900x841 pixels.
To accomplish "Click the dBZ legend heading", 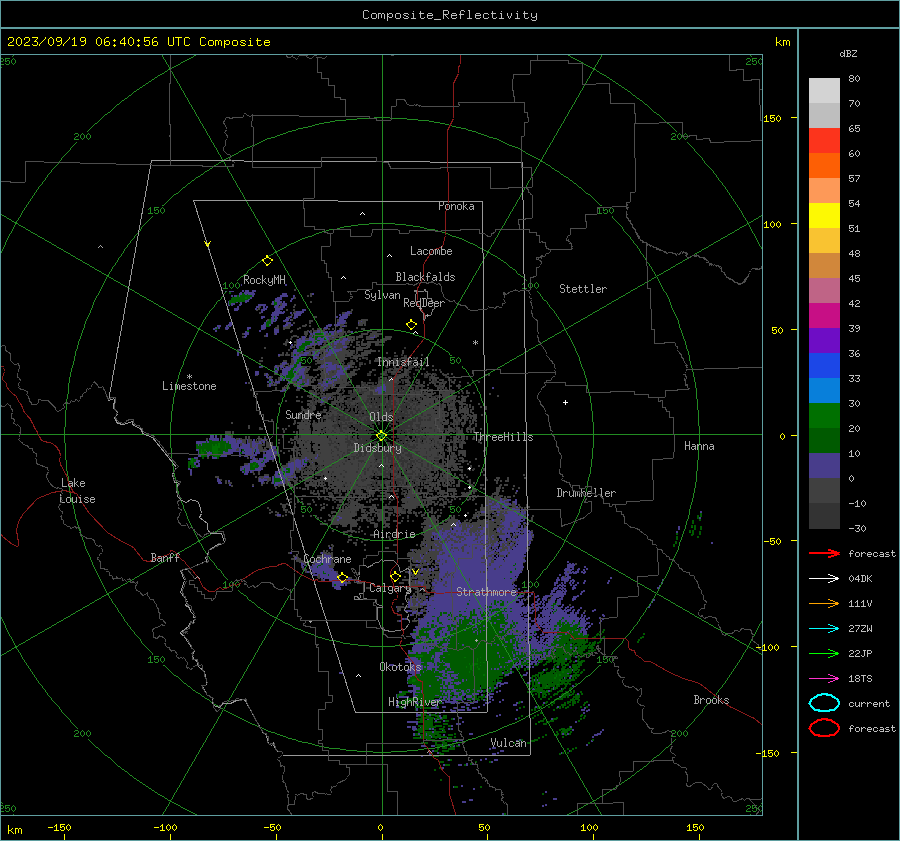I will 848,53.
